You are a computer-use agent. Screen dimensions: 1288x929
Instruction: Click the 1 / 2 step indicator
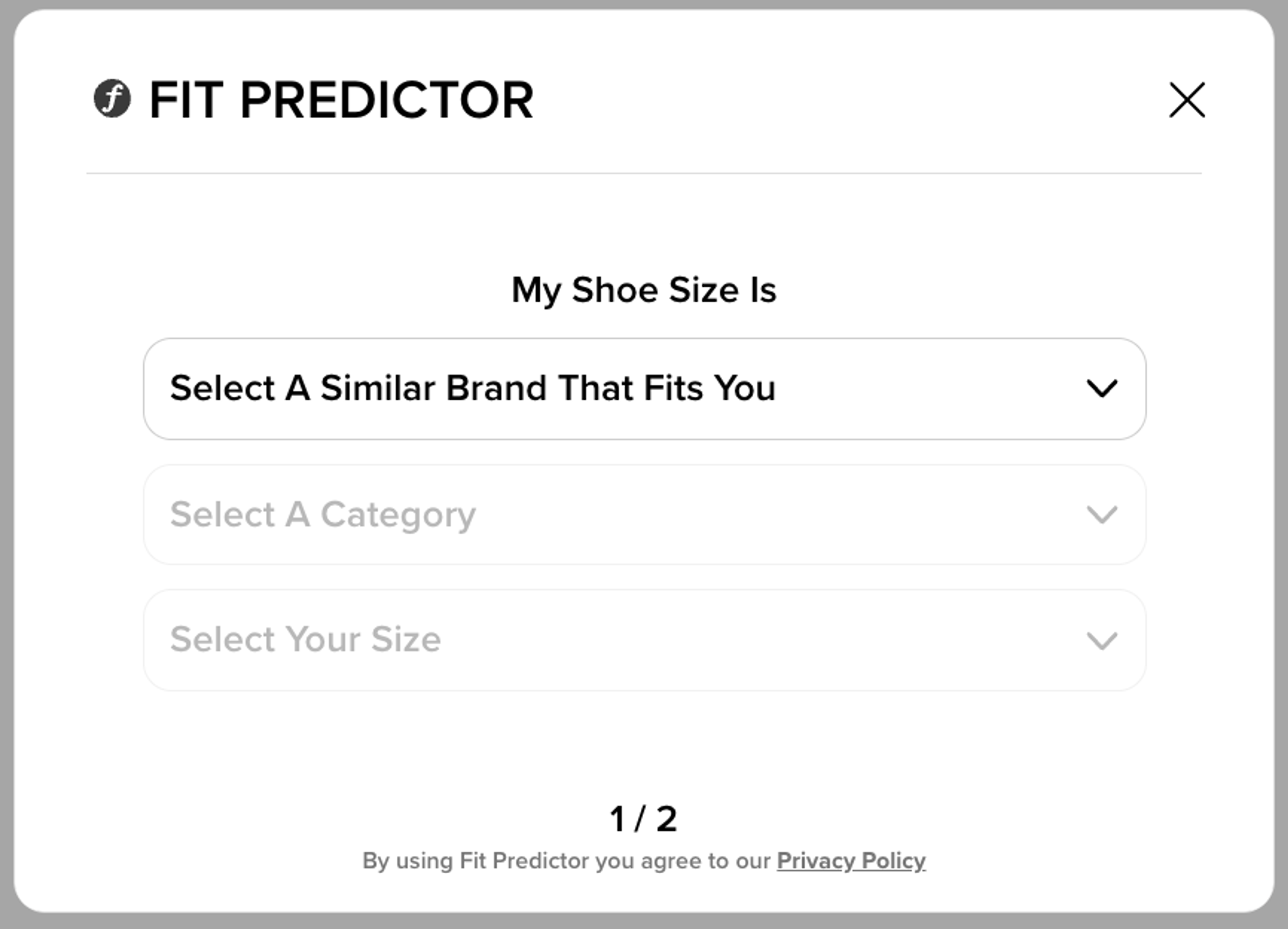pos(643,819)
